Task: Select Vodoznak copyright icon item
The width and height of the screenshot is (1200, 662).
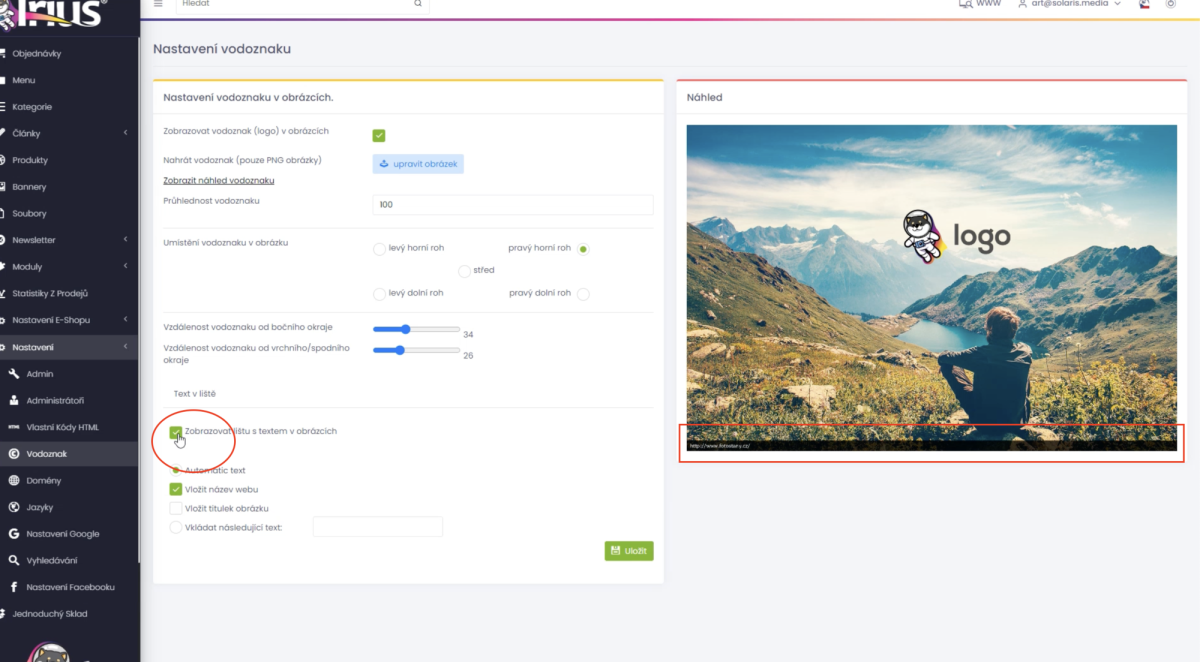Action: tap(70, 454)
